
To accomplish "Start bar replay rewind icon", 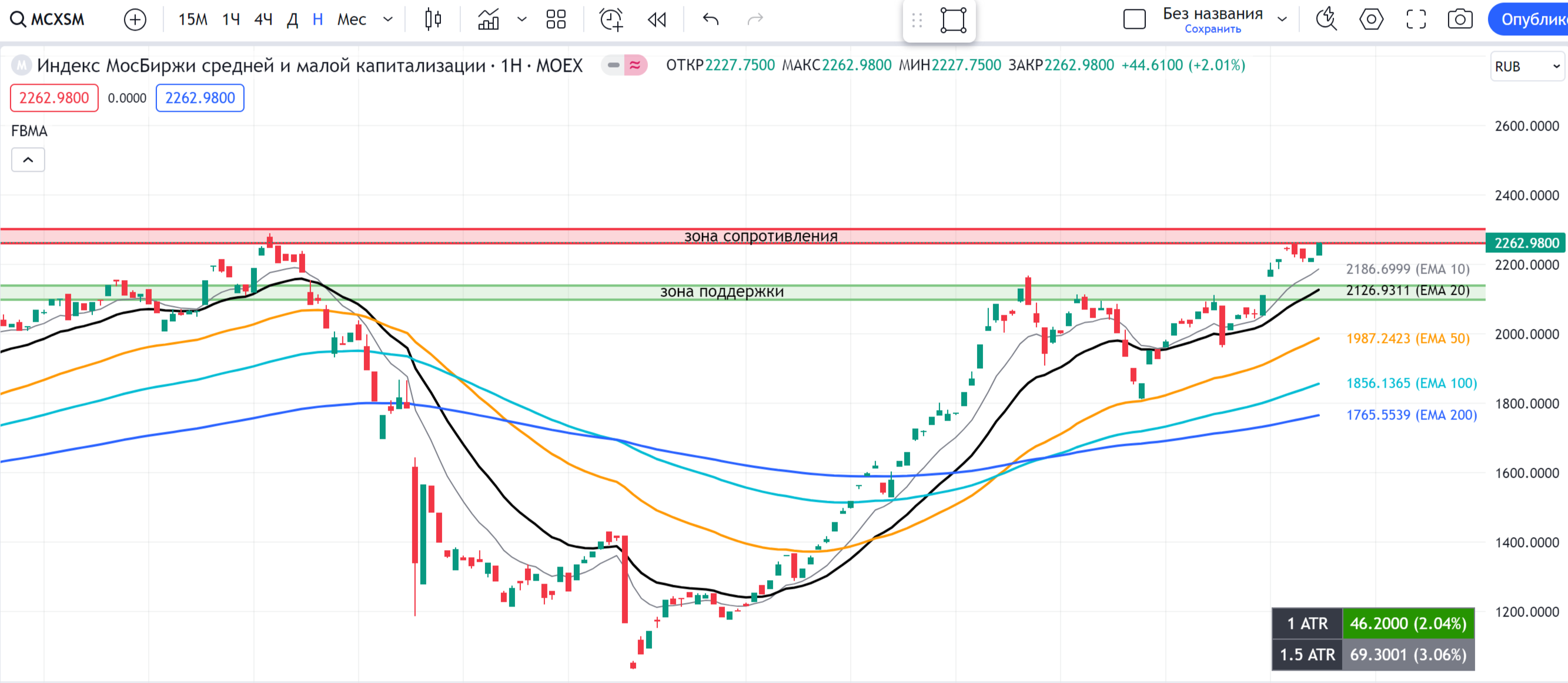I will [x=657, y=19].
